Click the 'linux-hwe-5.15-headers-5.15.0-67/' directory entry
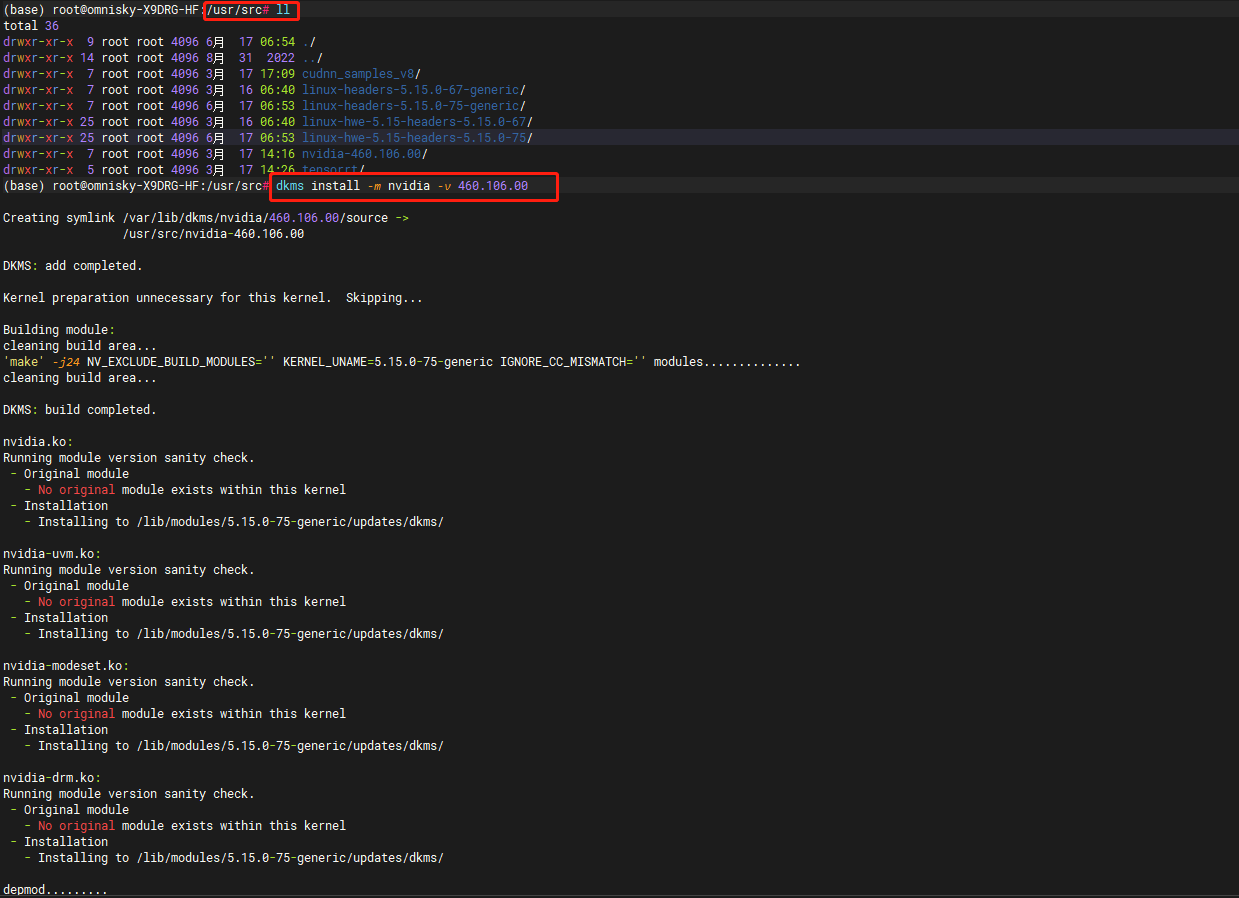The height and width of the screenshot is (898, 1239). click(417, 122)
